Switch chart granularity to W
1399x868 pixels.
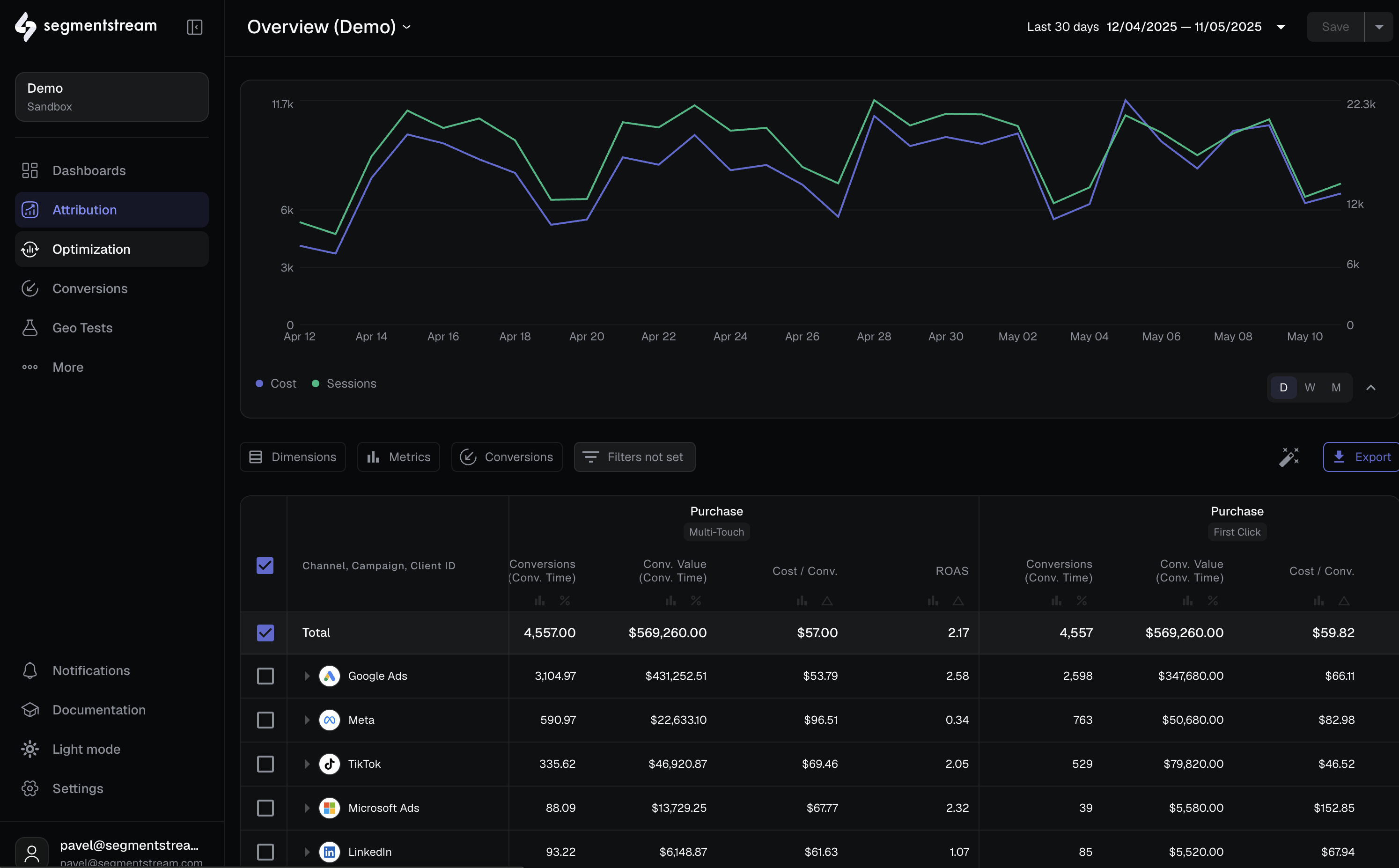[1310, 388]
